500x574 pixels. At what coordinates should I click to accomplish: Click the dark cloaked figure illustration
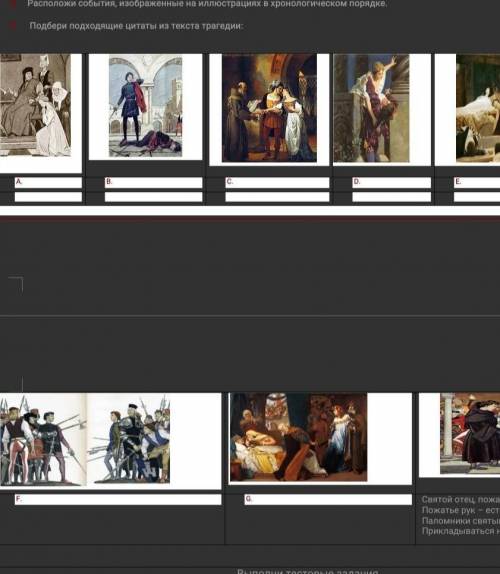pyautogui.click(x=470, y=433)
